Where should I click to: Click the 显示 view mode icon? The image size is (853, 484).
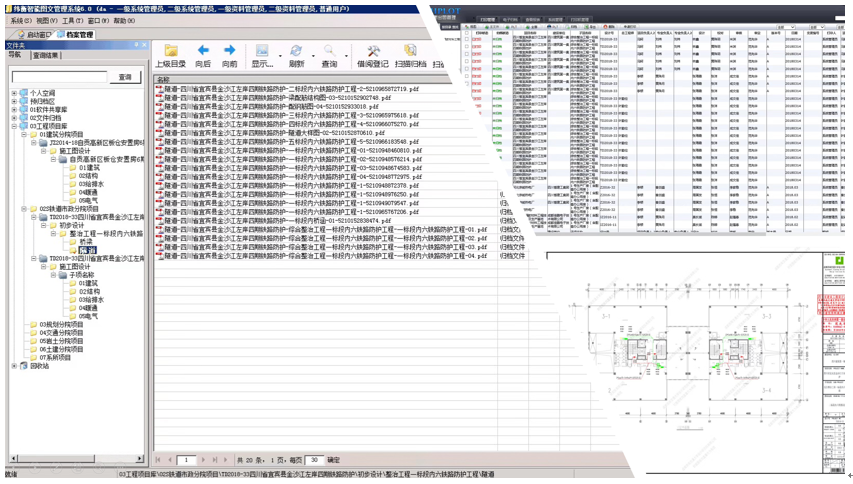coord(262,52)
